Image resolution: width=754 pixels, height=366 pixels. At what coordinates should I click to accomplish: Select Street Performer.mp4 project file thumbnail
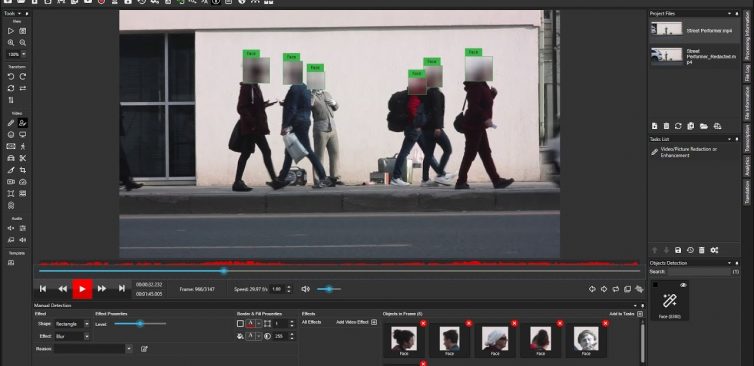point(666,28)
